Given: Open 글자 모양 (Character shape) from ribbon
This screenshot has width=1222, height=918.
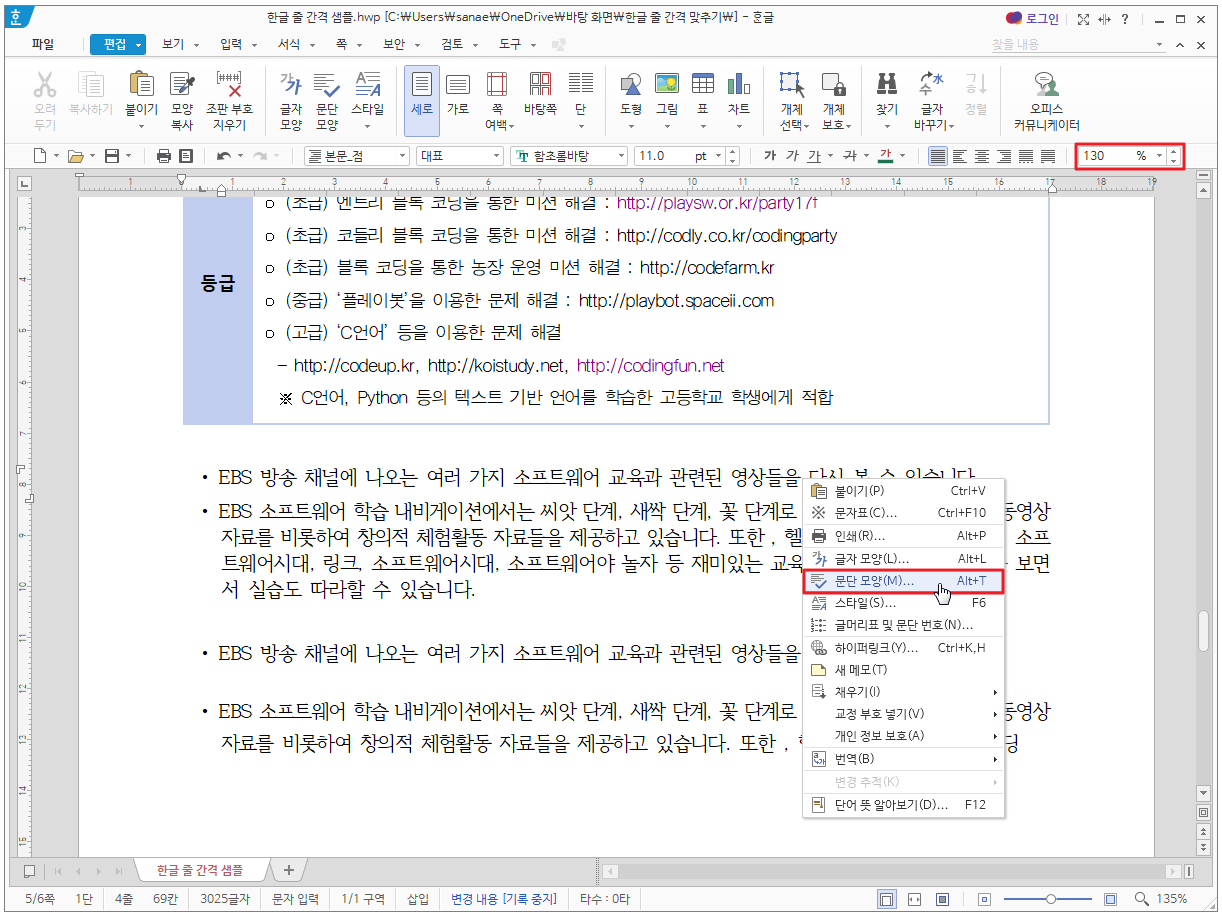Looking at the screenshot, I should (x=290, y=100).
